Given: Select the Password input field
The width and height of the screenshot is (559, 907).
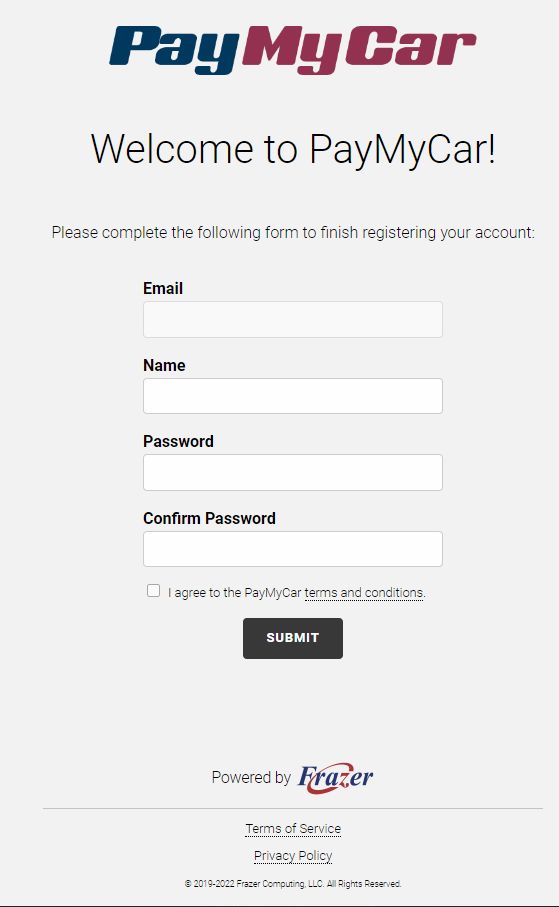Looking at the screenshot, I should tap(293, 473).
